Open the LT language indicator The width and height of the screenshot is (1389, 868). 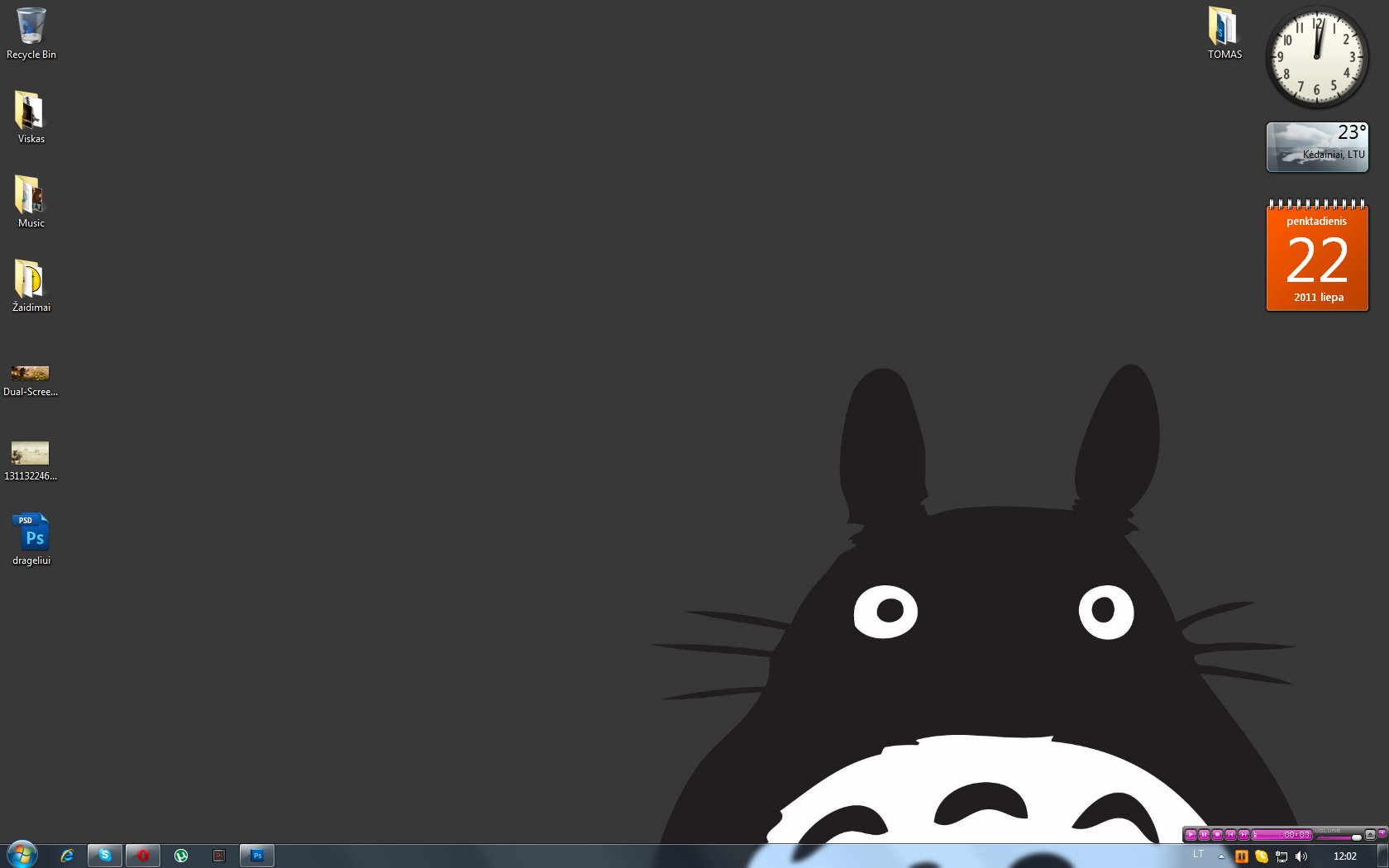[x=1199, y=854]
